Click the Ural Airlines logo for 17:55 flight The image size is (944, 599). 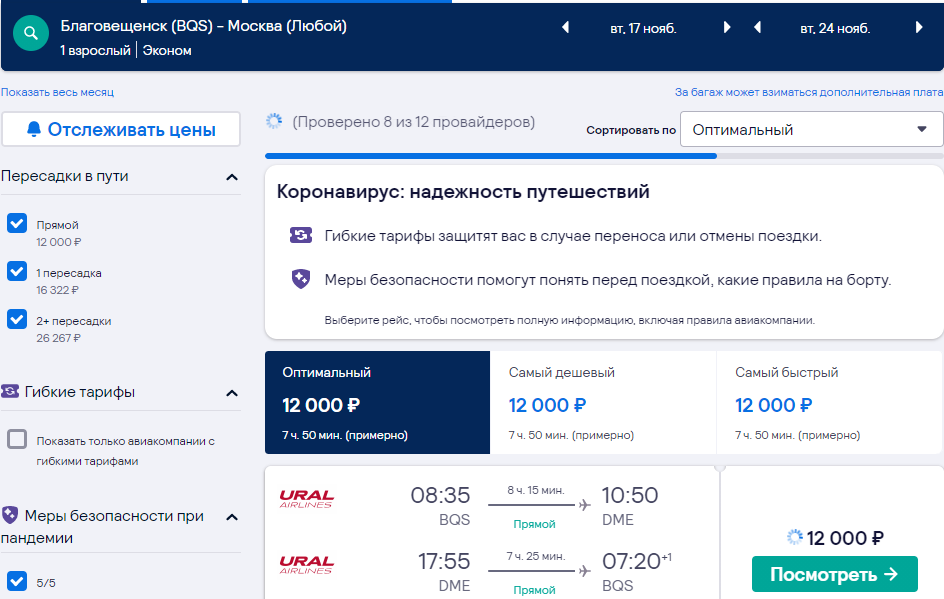click(306, 565)
